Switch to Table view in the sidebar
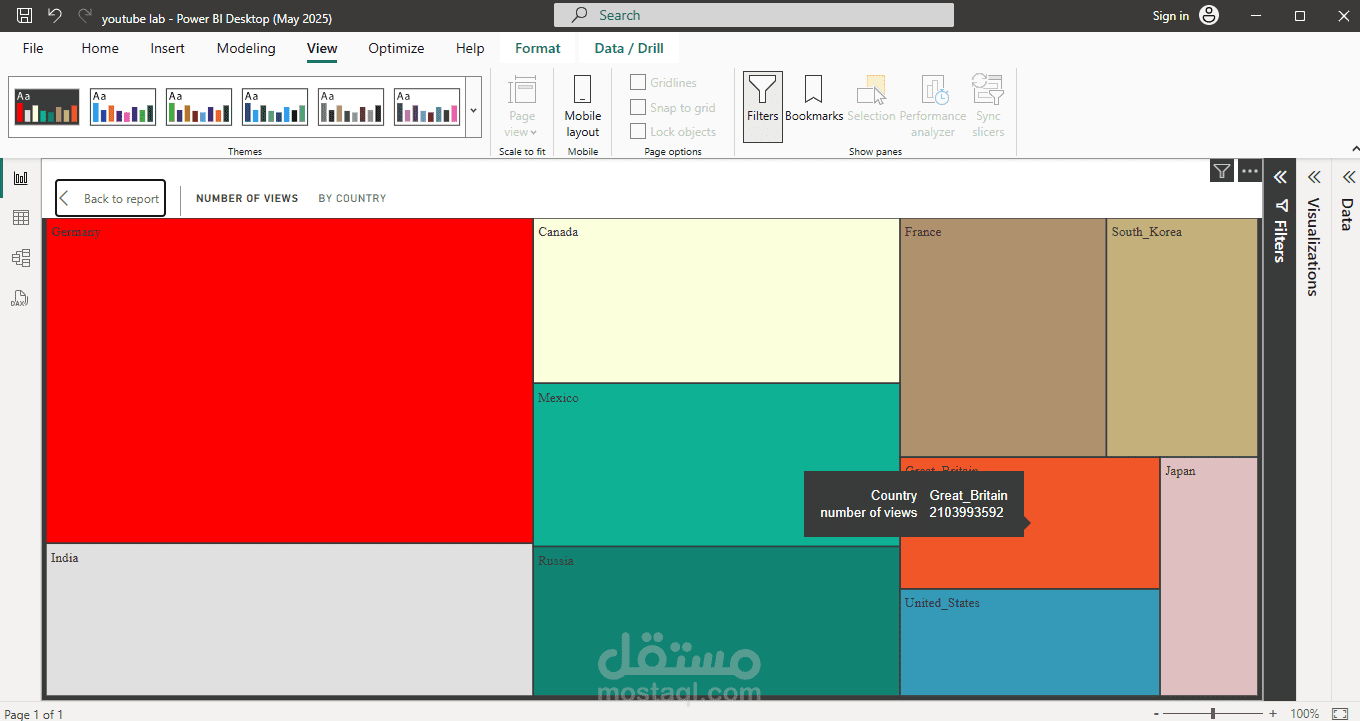The height and width of the screenshot is (721, 1360). tap(20, 218)
